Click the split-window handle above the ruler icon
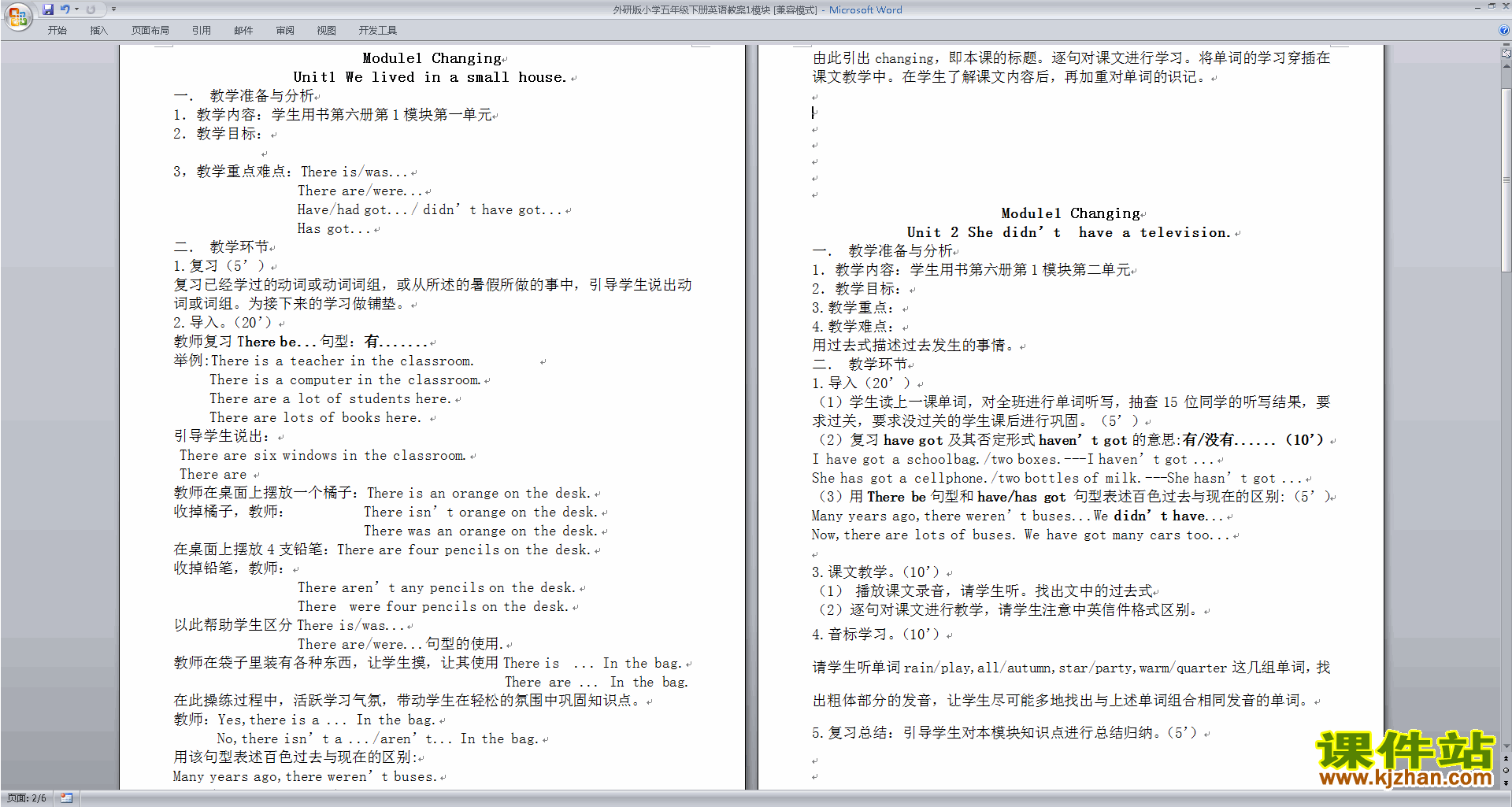Image resolution: width=1512 pixels, height=807 pixels. coord(1506,45)
